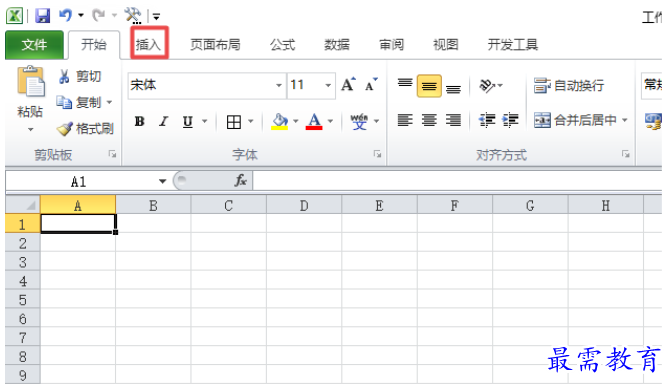Click 合并后居中 Merge and Center
Image resolution: width=669 pixels, height=391 pixels.
pos(575,121)
